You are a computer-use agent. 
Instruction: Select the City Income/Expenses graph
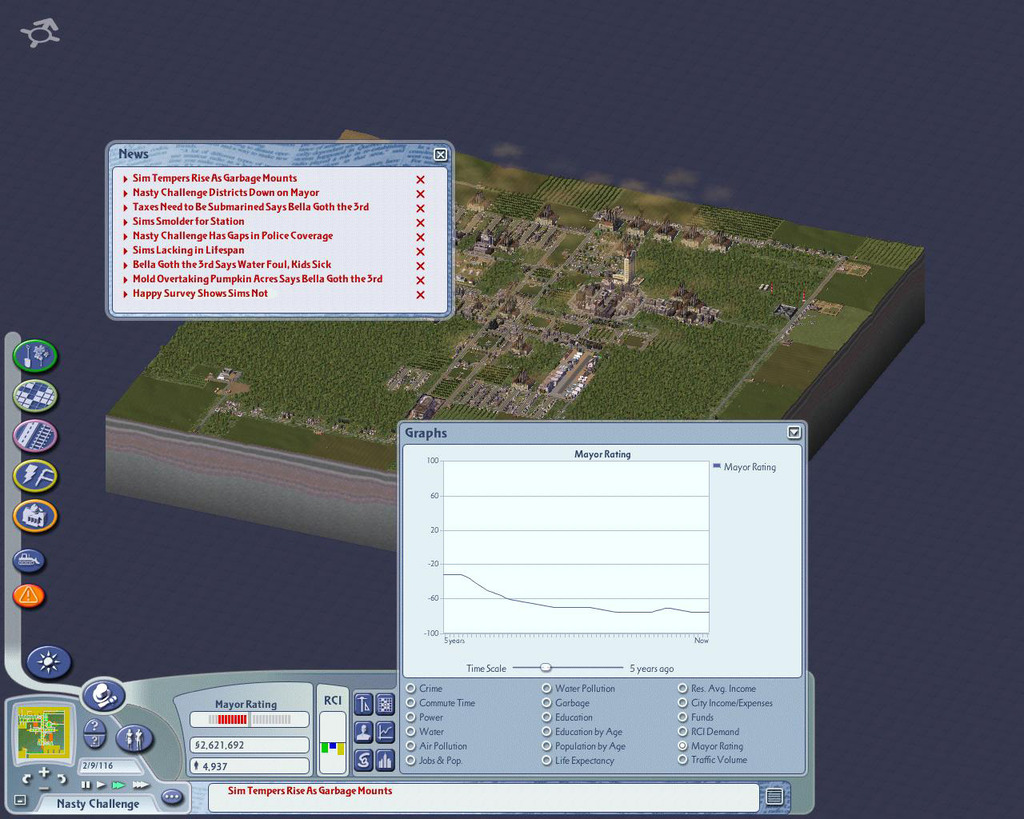[682, 703]
